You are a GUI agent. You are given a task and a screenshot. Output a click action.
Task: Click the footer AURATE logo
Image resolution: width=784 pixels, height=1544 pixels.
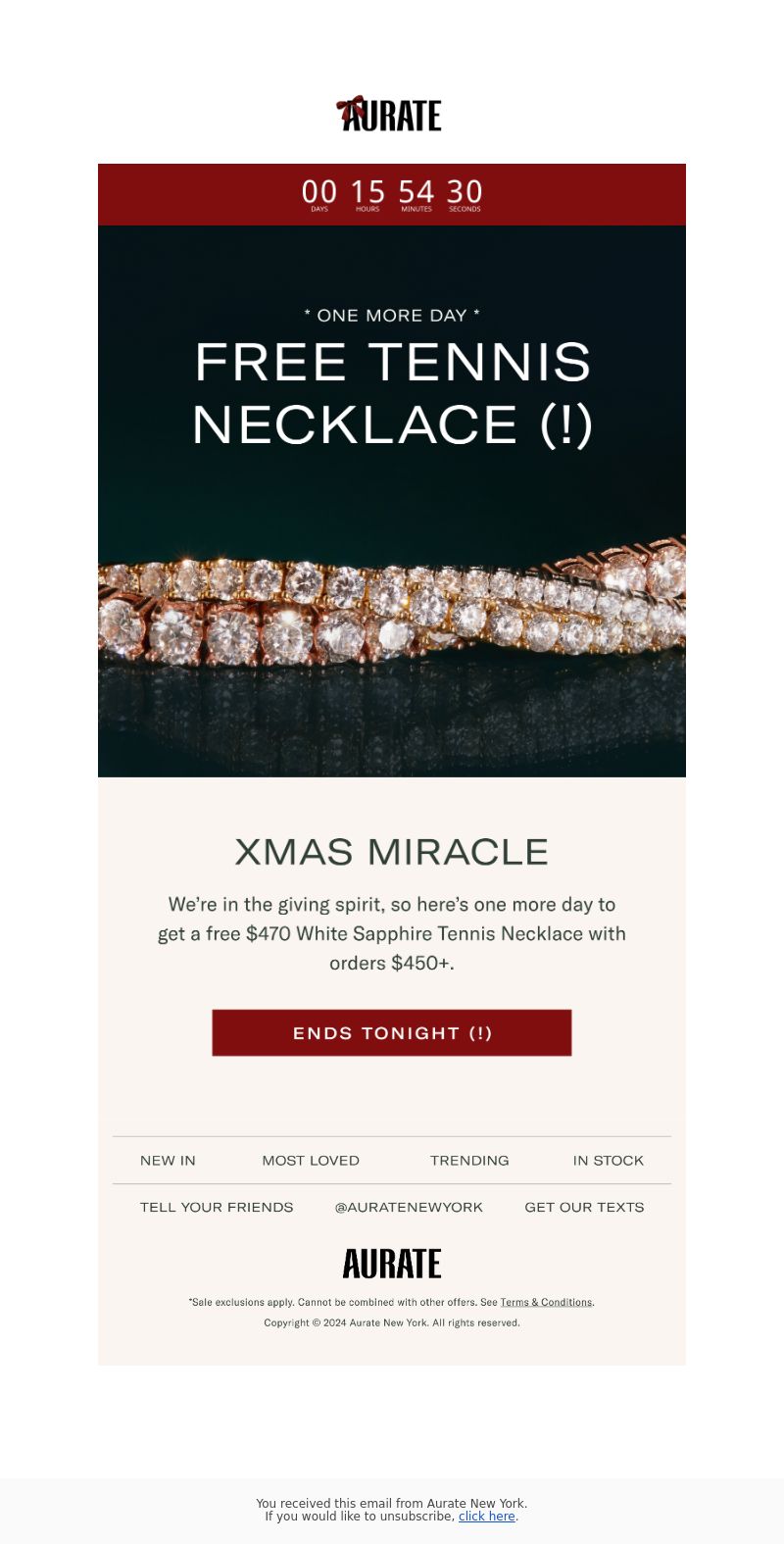point(392,1264)
